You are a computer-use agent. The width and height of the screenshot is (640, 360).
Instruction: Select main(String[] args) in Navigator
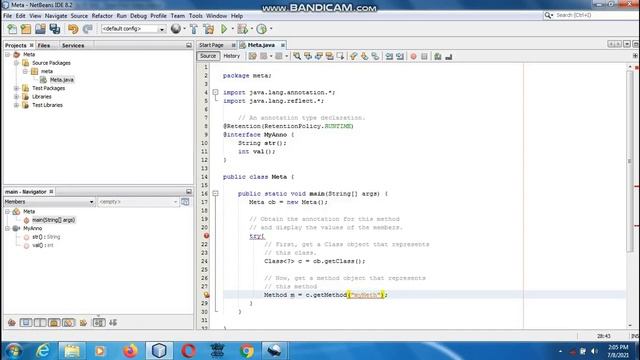pyautogui.click(x=53, y=220)
